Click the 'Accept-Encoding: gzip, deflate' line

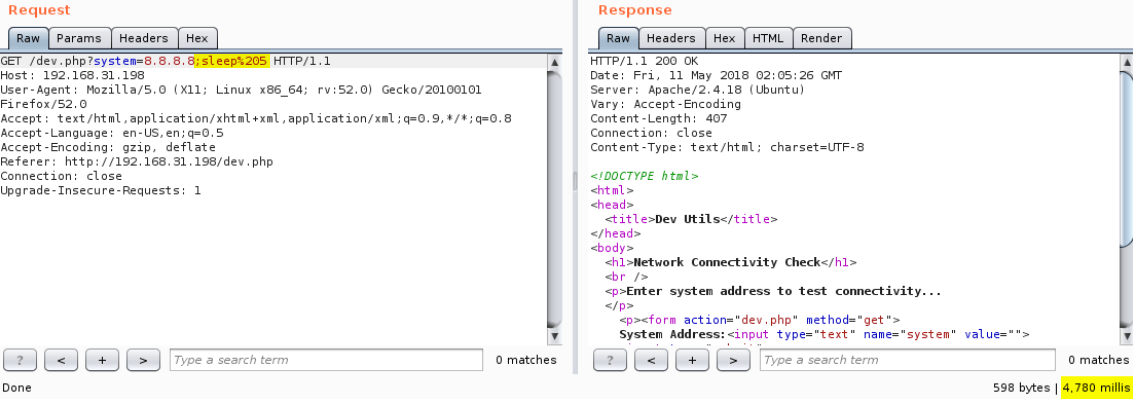tap(108, 147)
